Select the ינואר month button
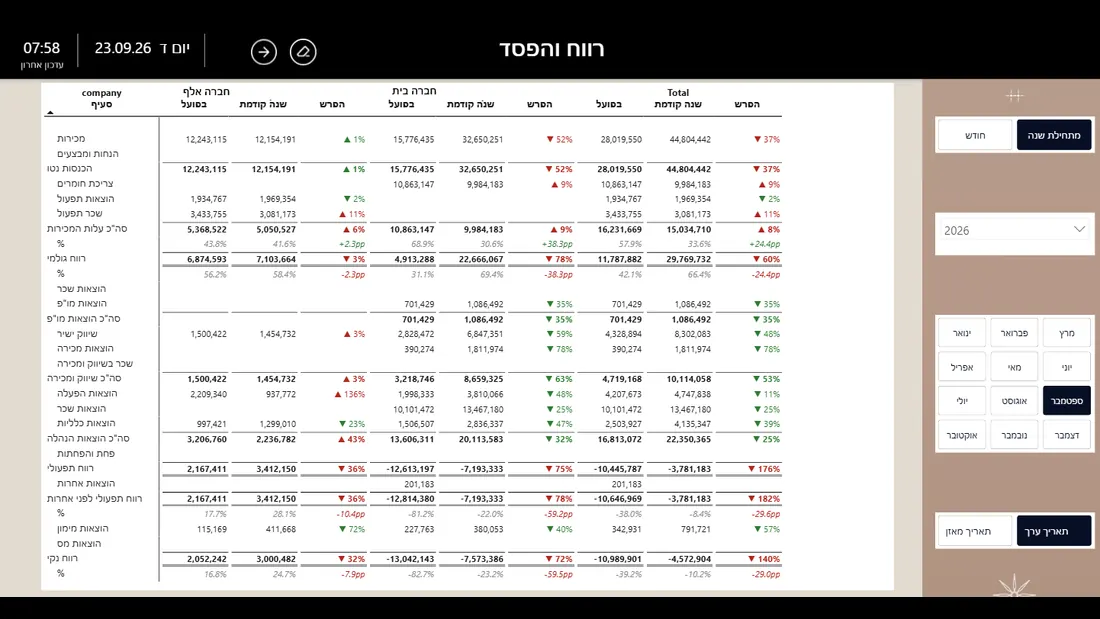Viewport: 1100px width, 619px height. (x=962, y=333)
